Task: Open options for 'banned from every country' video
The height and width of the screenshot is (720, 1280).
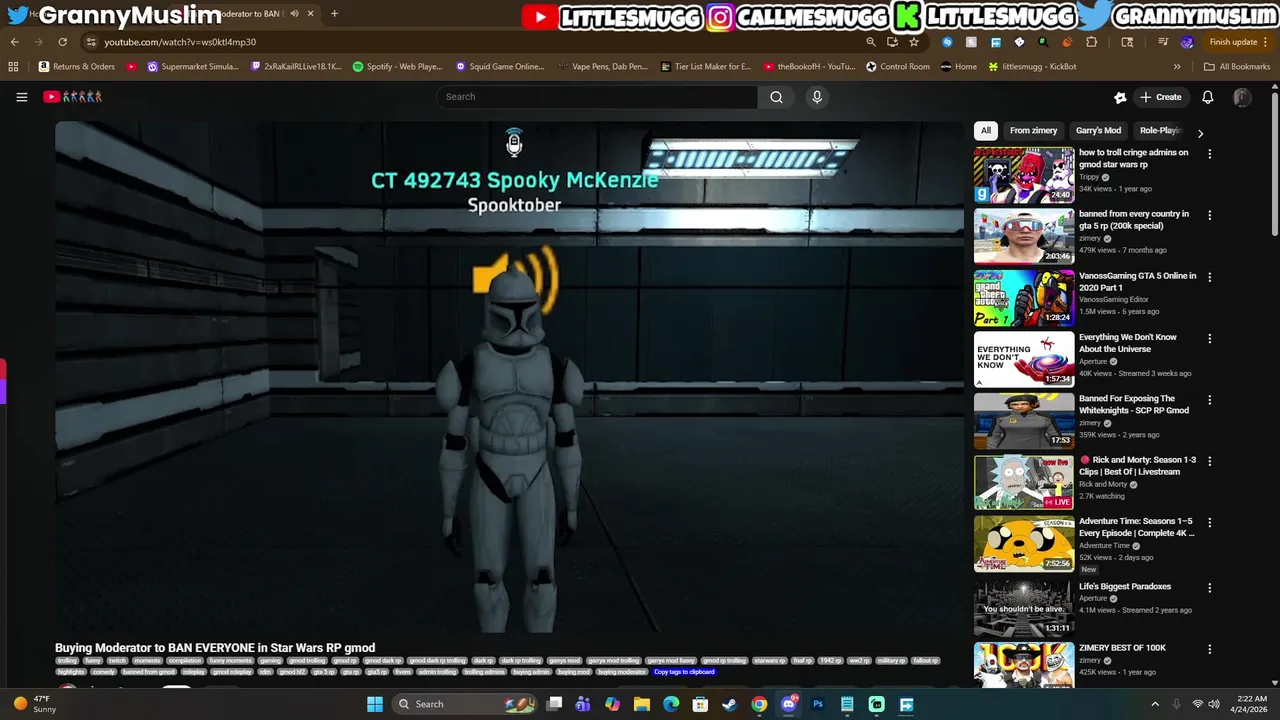Action: tap(1209, 215)
